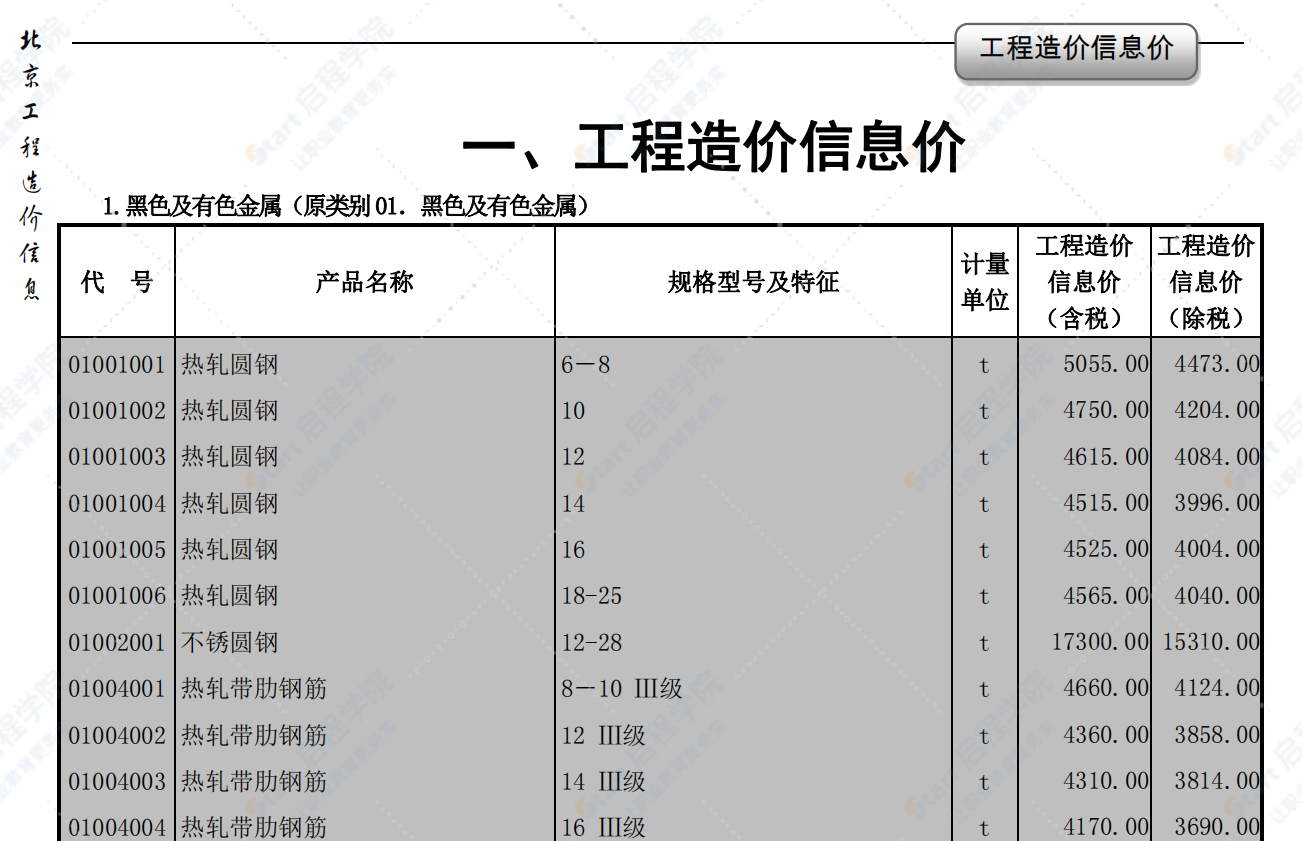Click tax-included price 4750.00

1106,411
